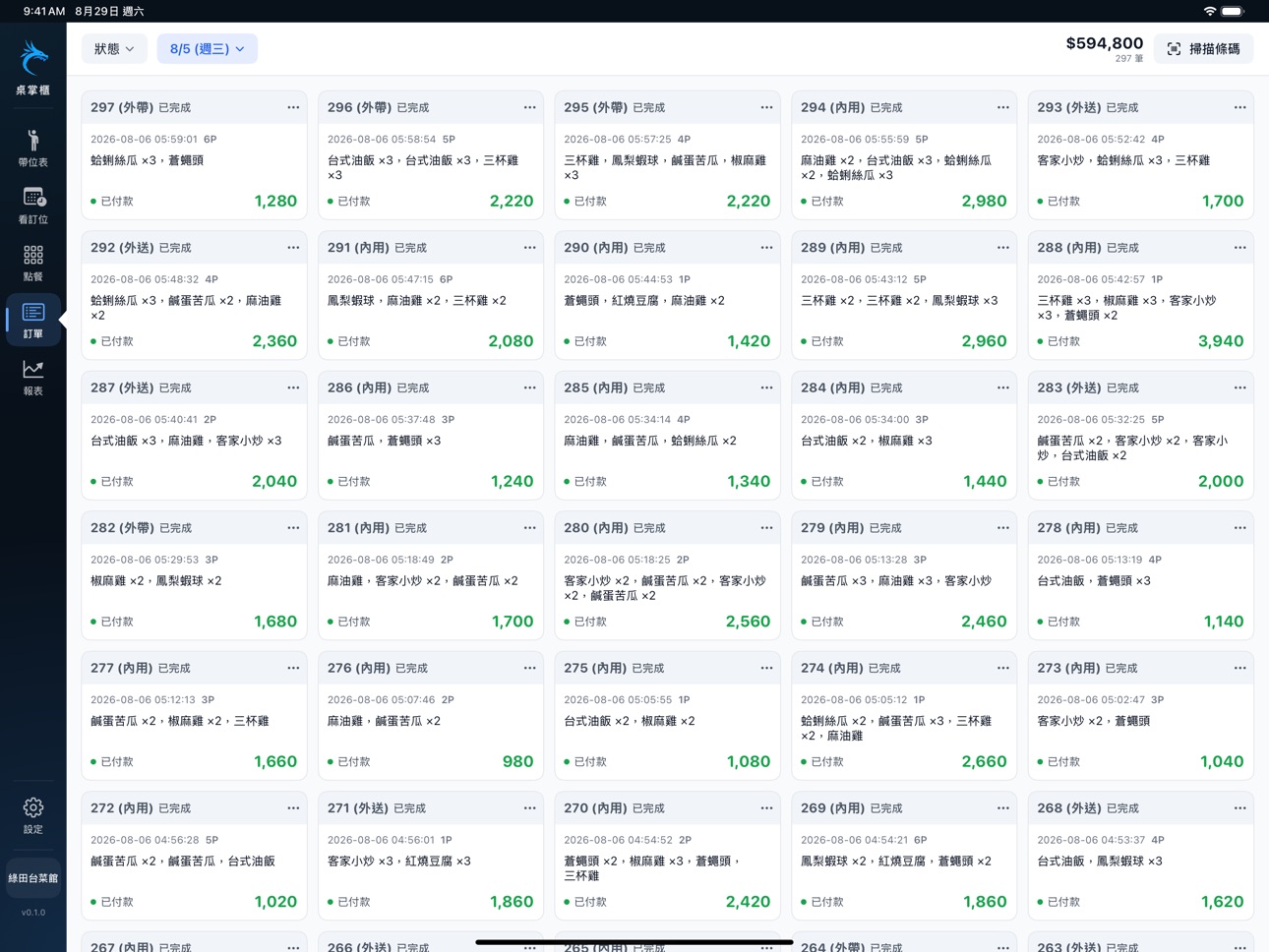Click the 980 total on order 276

click(517, 761)
